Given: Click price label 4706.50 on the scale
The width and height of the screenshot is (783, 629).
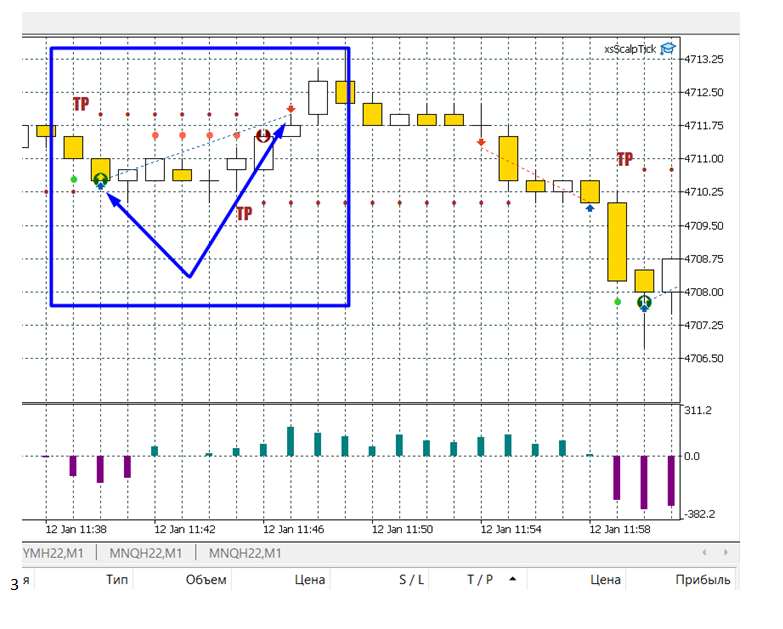Looking at the screenshot, I should point(704,358).
